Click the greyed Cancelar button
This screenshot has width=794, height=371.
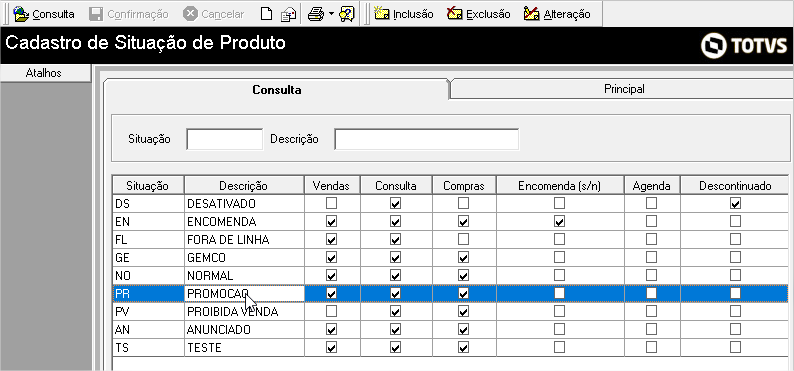213,14
